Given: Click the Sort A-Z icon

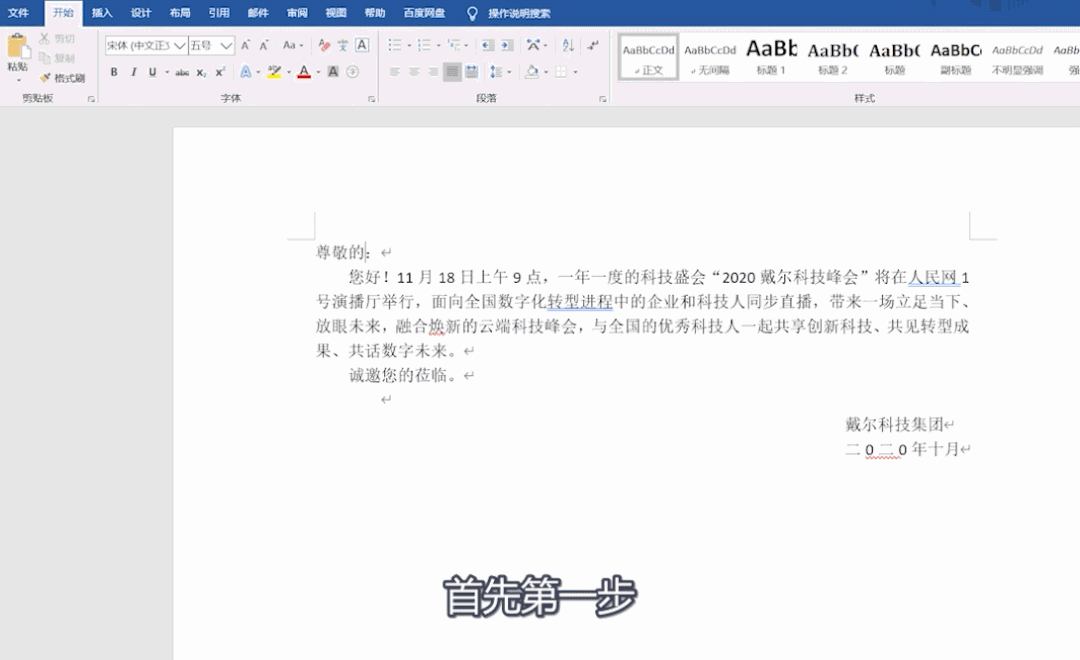Looking at the screenshot, I should [x=568, y=45].
